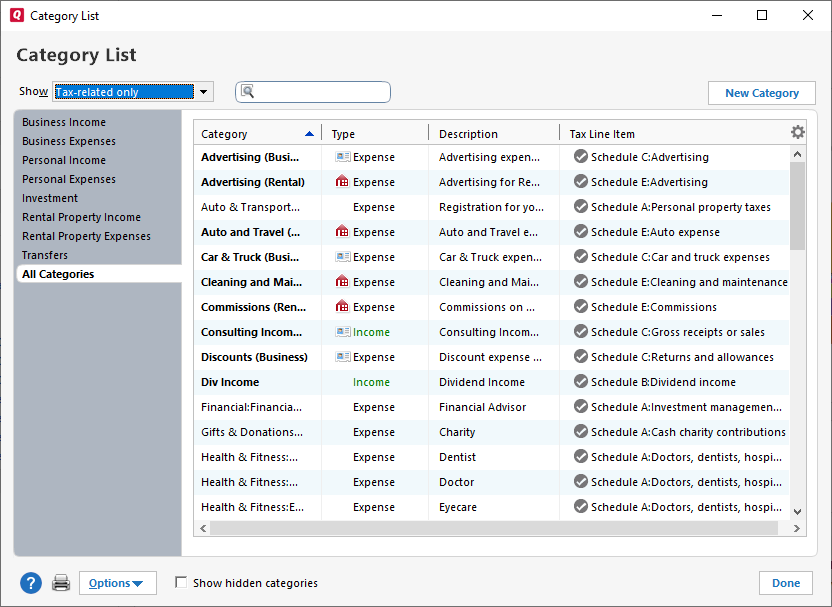Click the Quicken logo in the title bar
832x607 pixels.
pos(17,15)
